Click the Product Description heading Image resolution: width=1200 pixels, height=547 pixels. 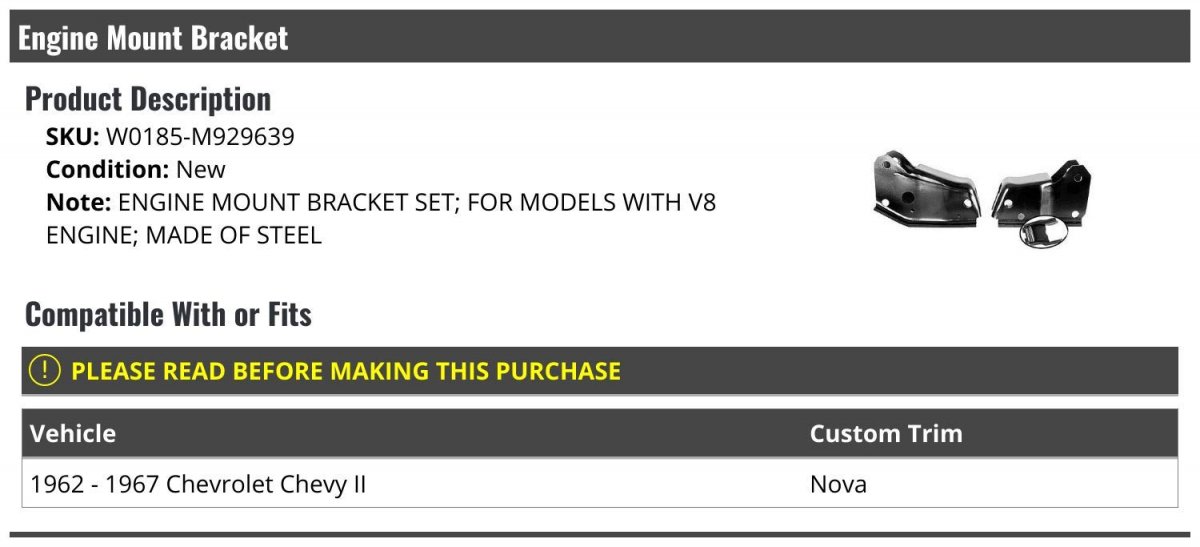148,99
